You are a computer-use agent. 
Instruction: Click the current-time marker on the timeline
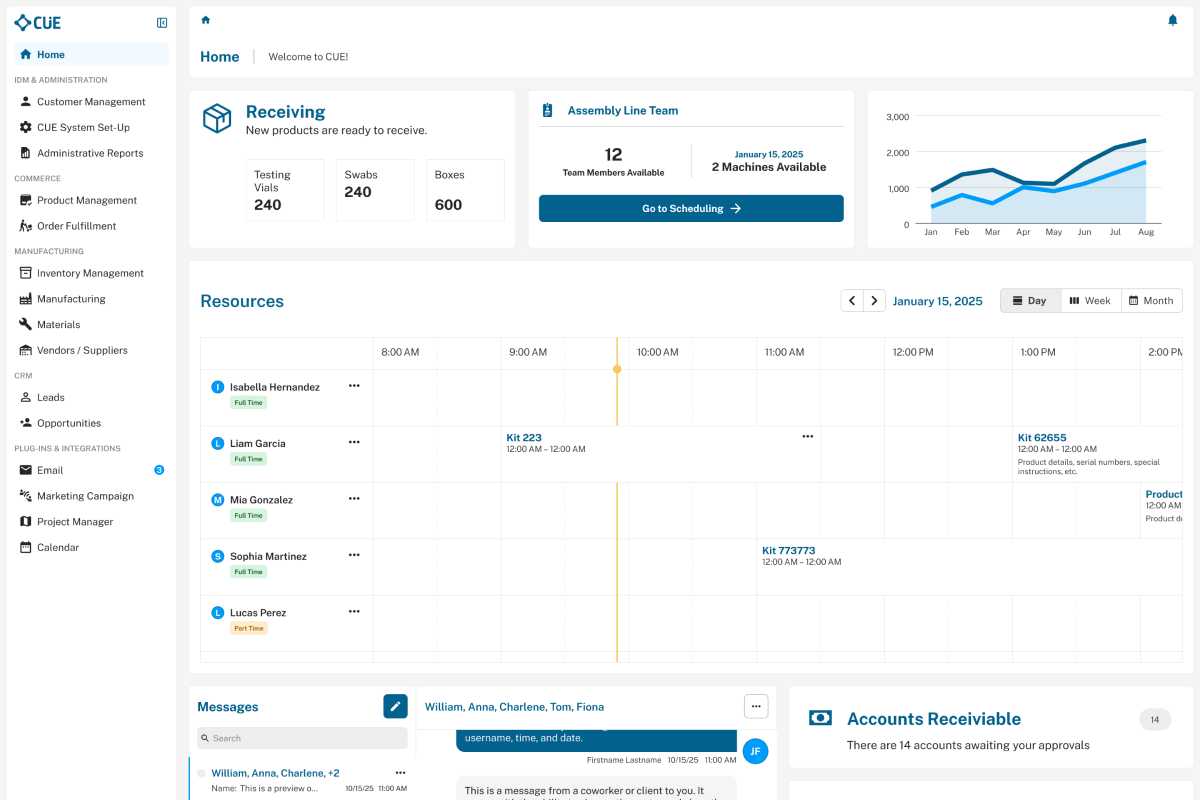(617, 369)
